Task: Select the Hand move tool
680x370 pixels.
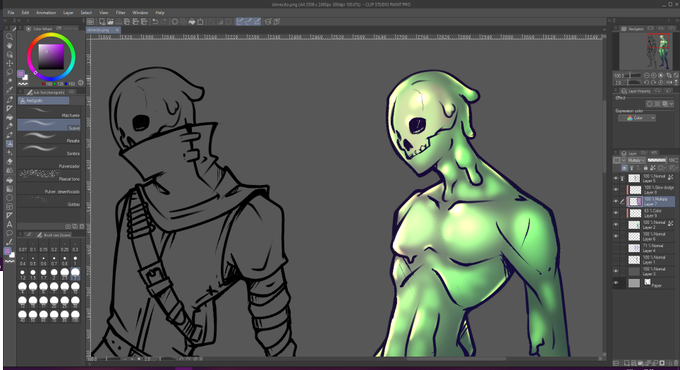Action: tap(9, 46)
